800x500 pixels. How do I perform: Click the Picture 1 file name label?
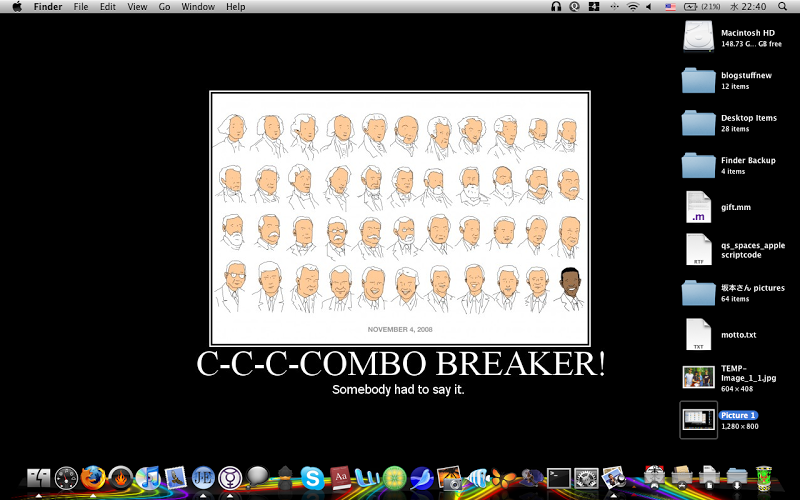coord(738,415)
